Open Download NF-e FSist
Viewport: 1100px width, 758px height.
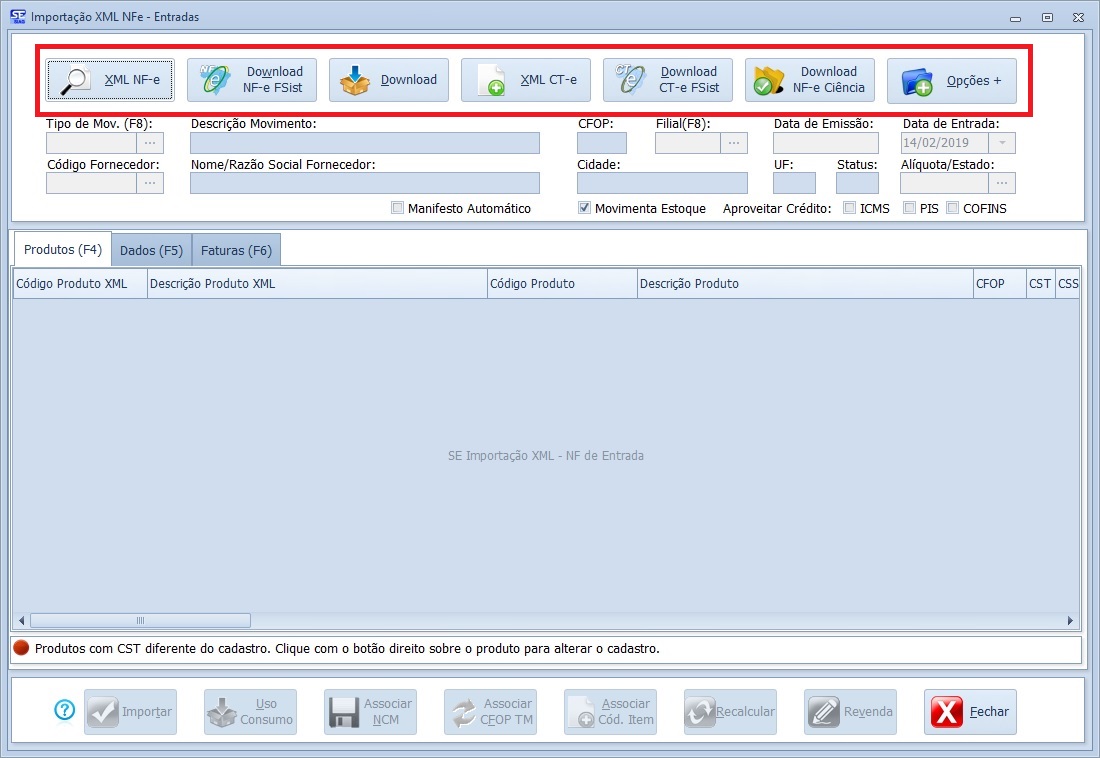(x=252, y=80)
